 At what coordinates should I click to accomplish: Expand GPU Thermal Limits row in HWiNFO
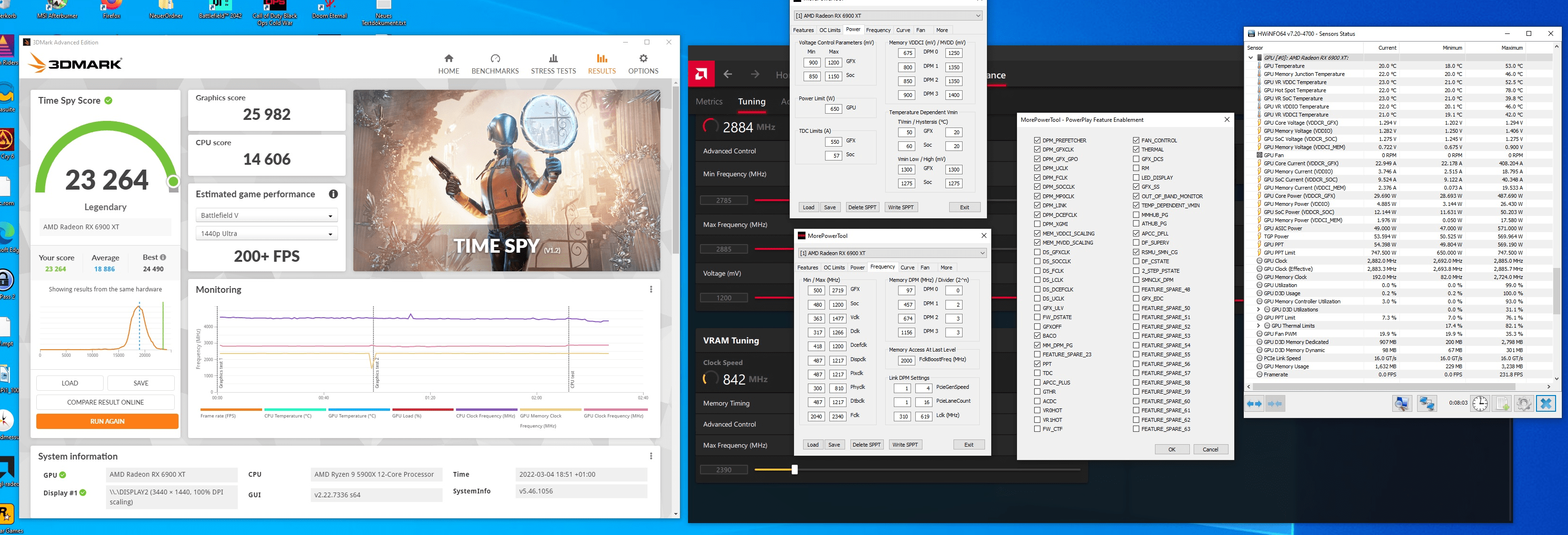[x=1258, y=326]
